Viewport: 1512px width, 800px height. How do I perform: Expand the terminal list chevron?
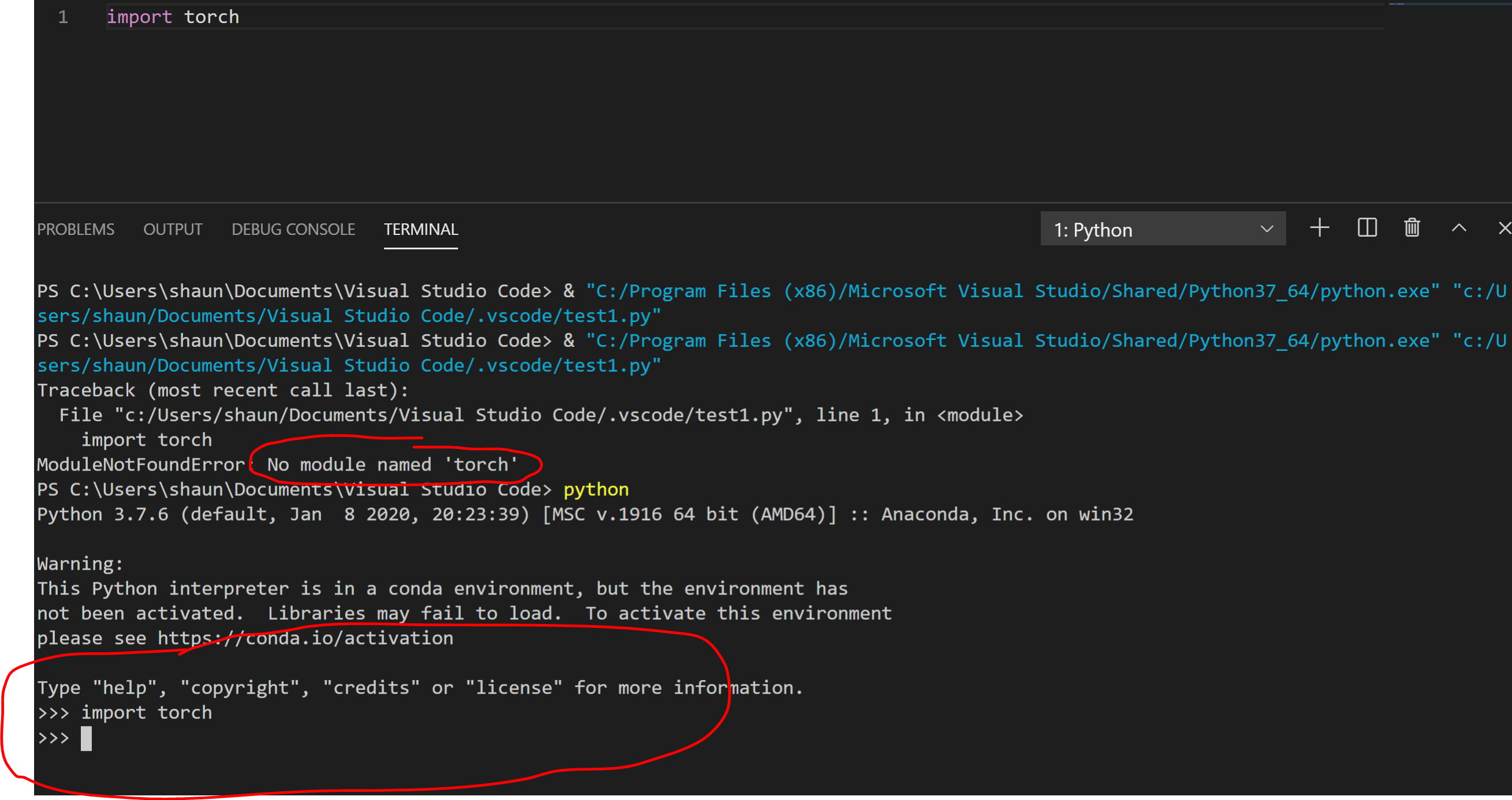(1266, 229)
